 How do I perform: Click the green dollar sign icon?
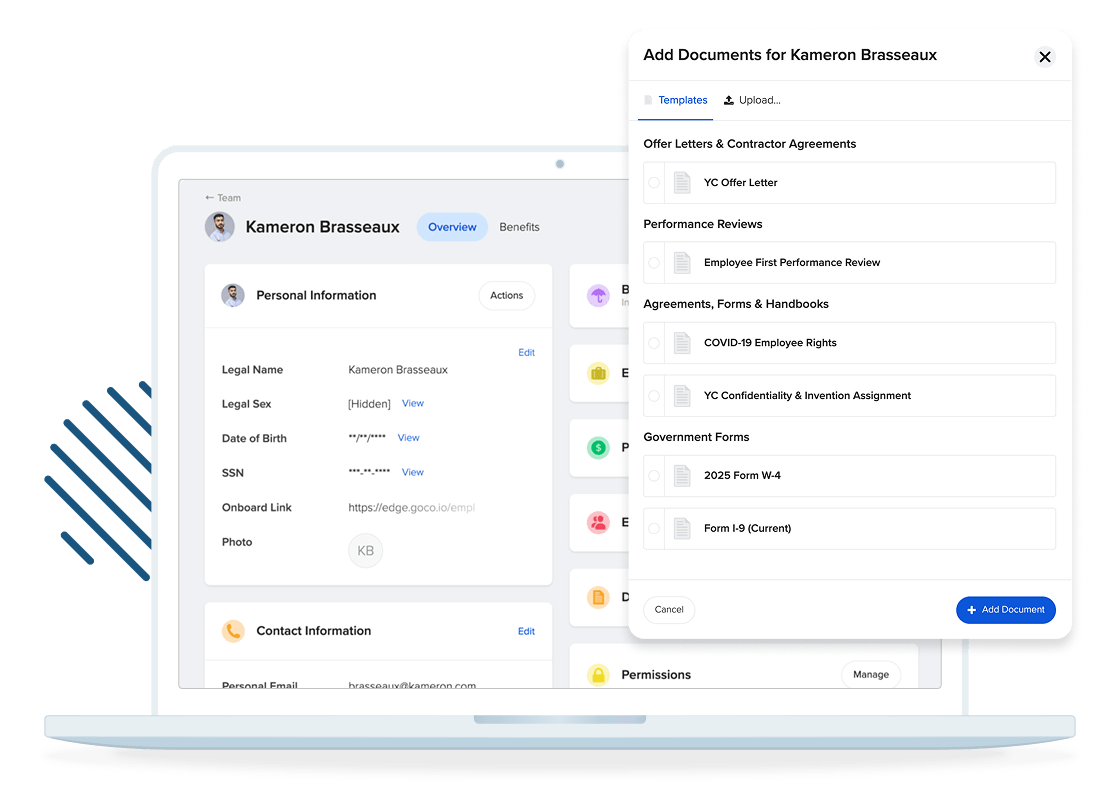point(598,448)
